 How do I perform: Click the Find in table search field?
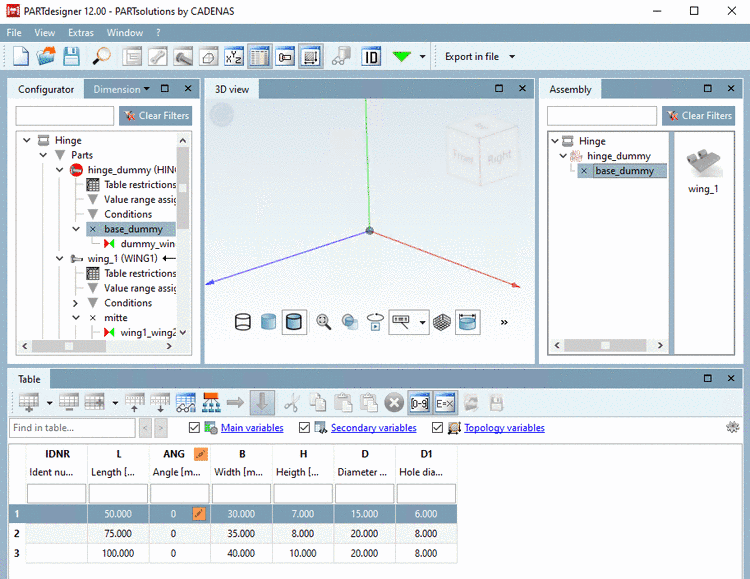click(72, 428)
